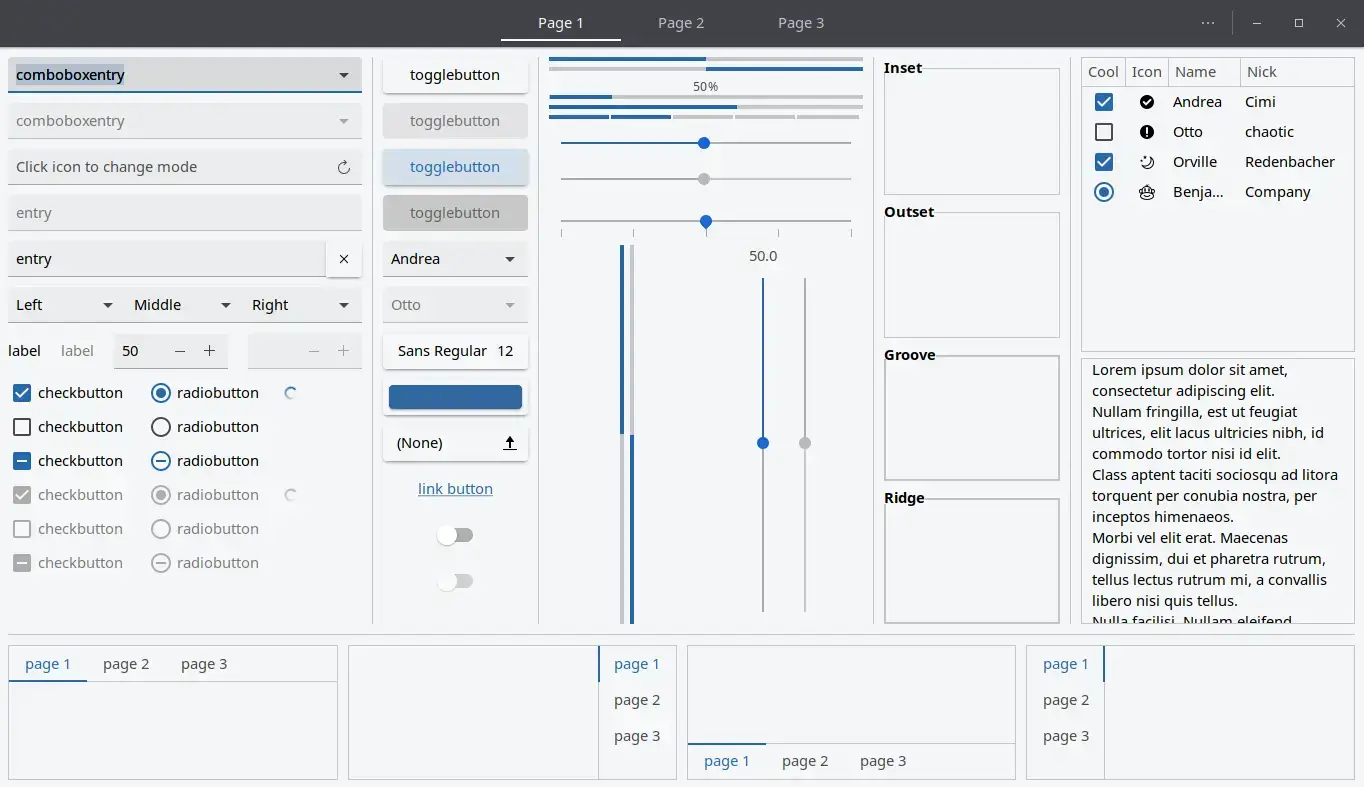Viewport: 1364px width, 787px height.
Task: Click the link button
Action: pyautogui.click(x=455, y=488)
